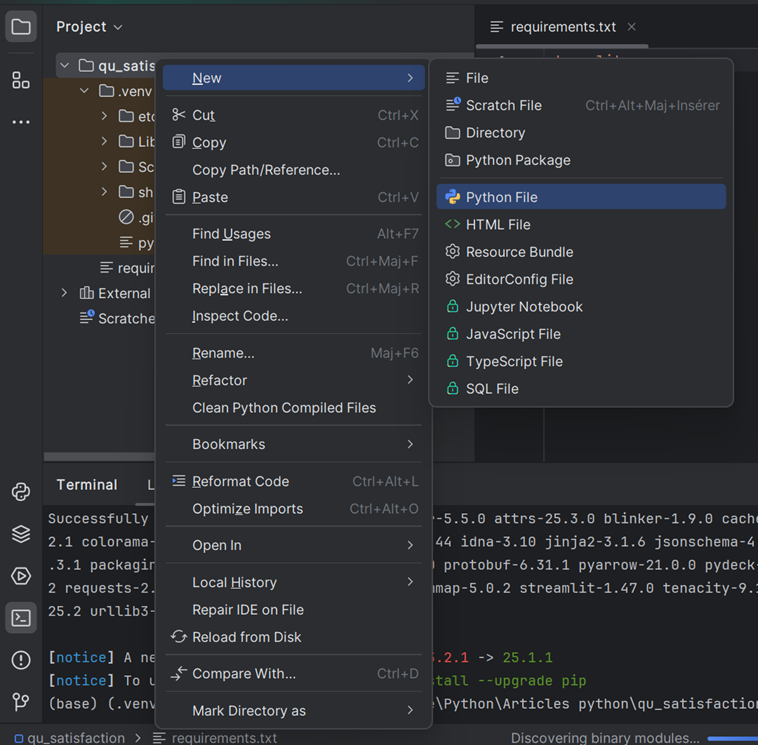Open the Project view dropdown chevron
This screenshot has height=745, width=758.
(x=118, y=28)
